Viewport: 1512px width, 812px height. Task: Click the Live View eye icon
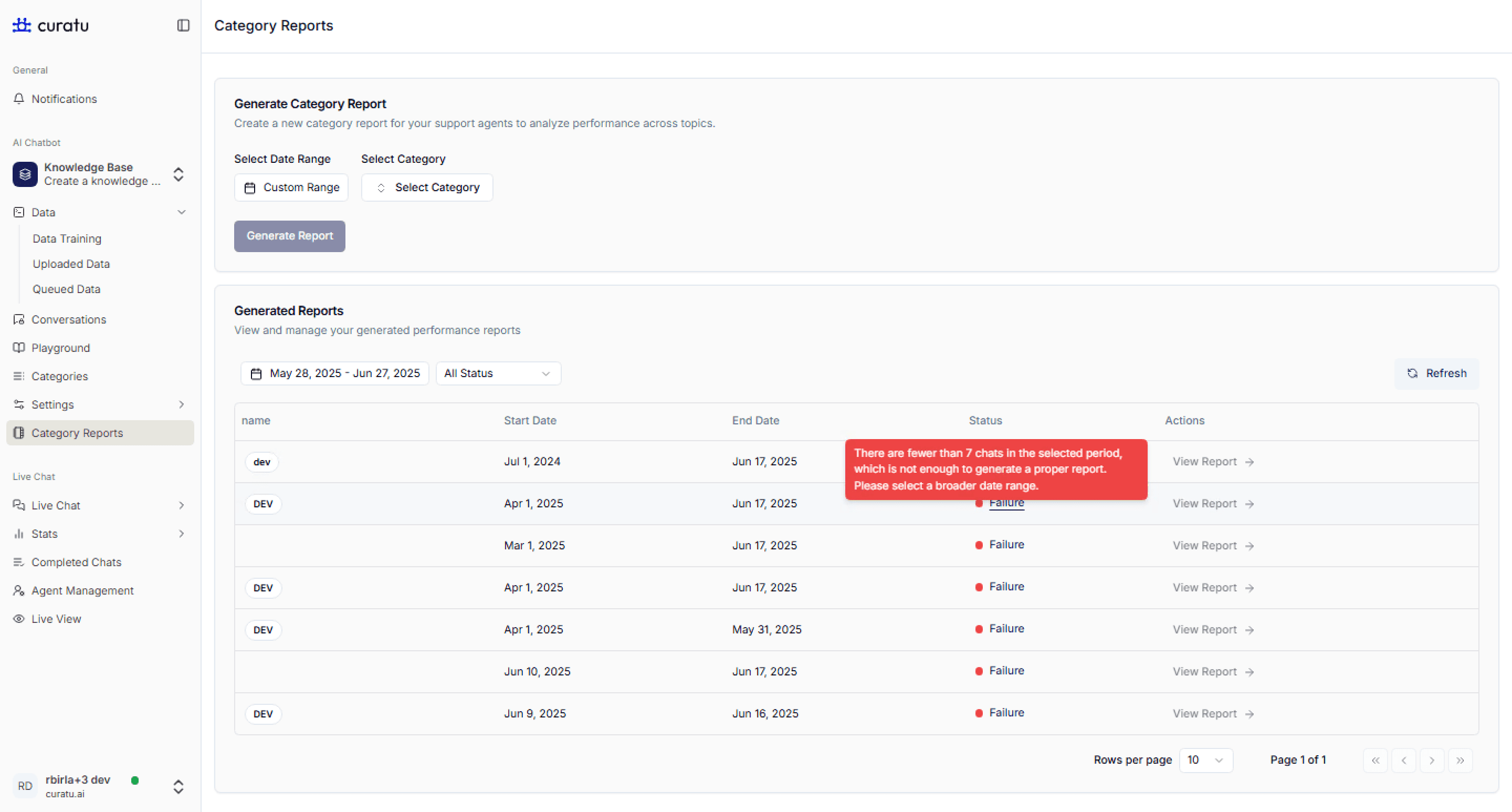[19, 619]
